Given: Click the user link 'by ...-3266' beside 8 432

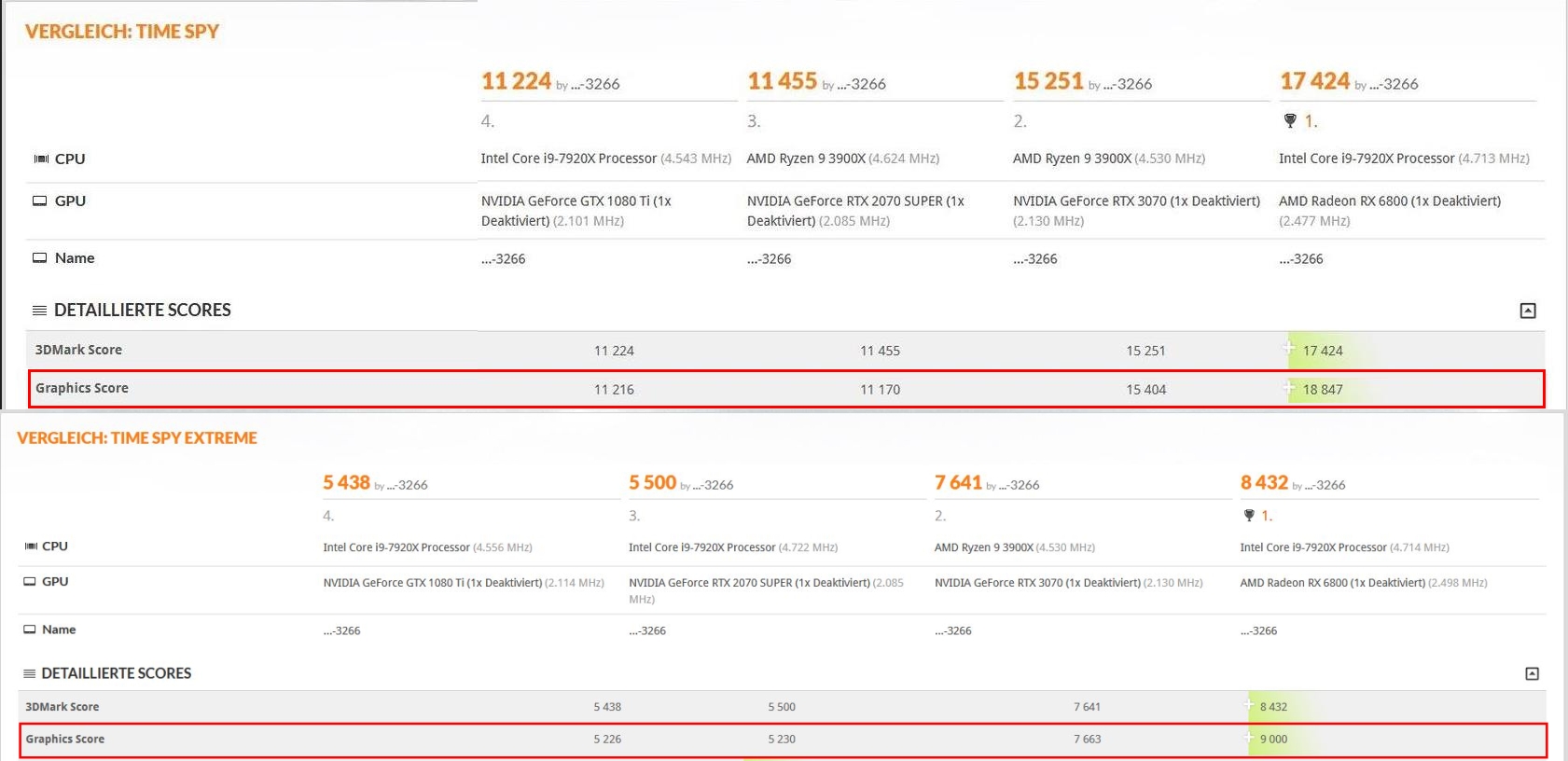Looking at the screenshot, I should [1318, 485].
